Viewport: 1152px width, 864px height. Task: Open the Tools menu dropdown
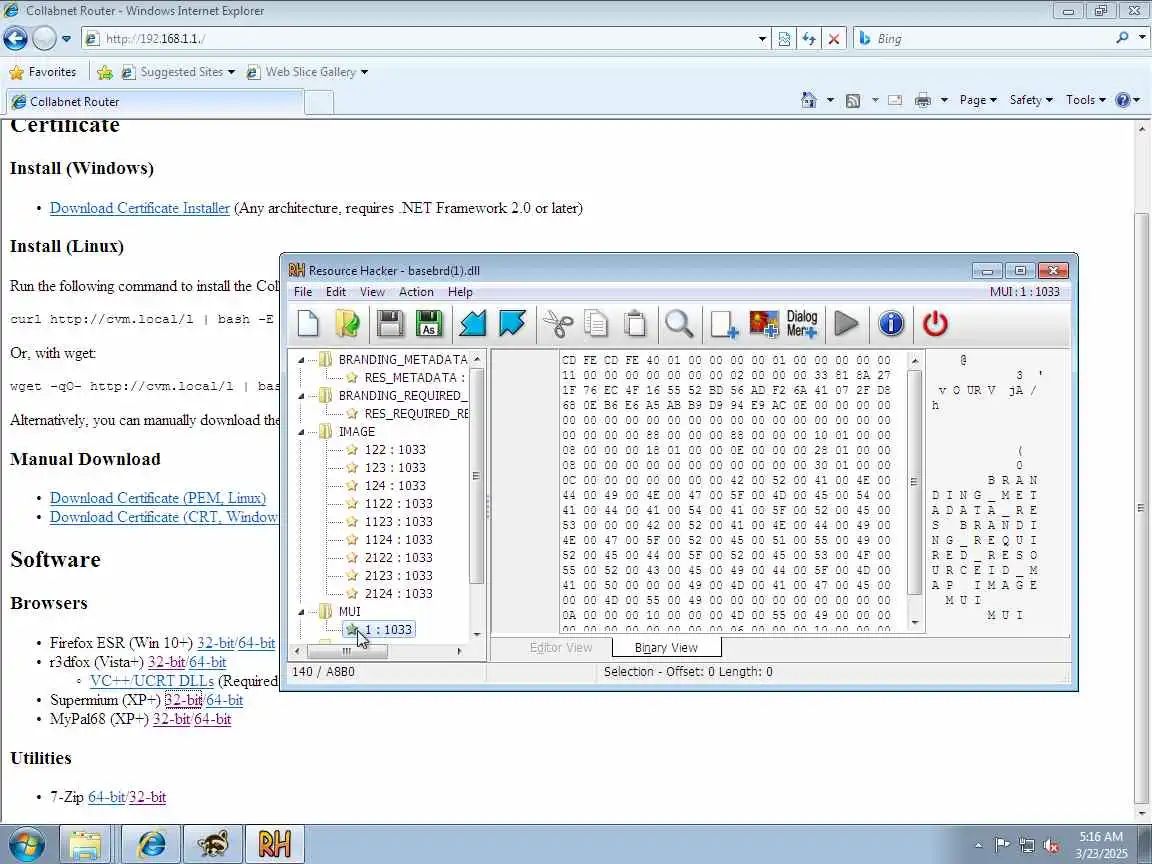[1086, 100]
